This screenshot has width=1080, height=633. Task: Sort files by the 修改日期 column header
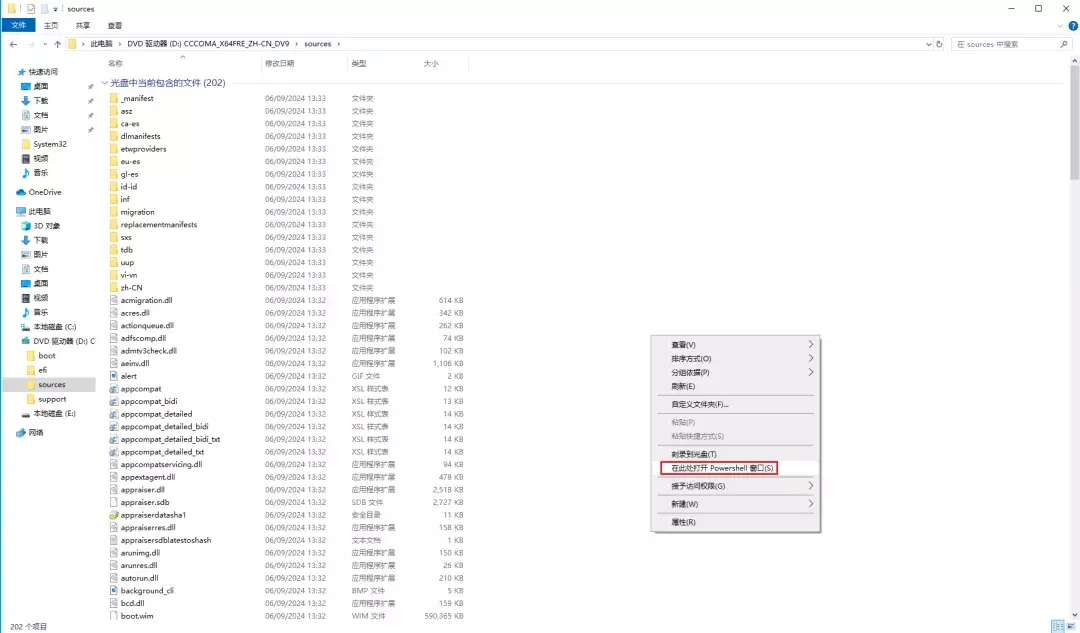pos(279,63)
